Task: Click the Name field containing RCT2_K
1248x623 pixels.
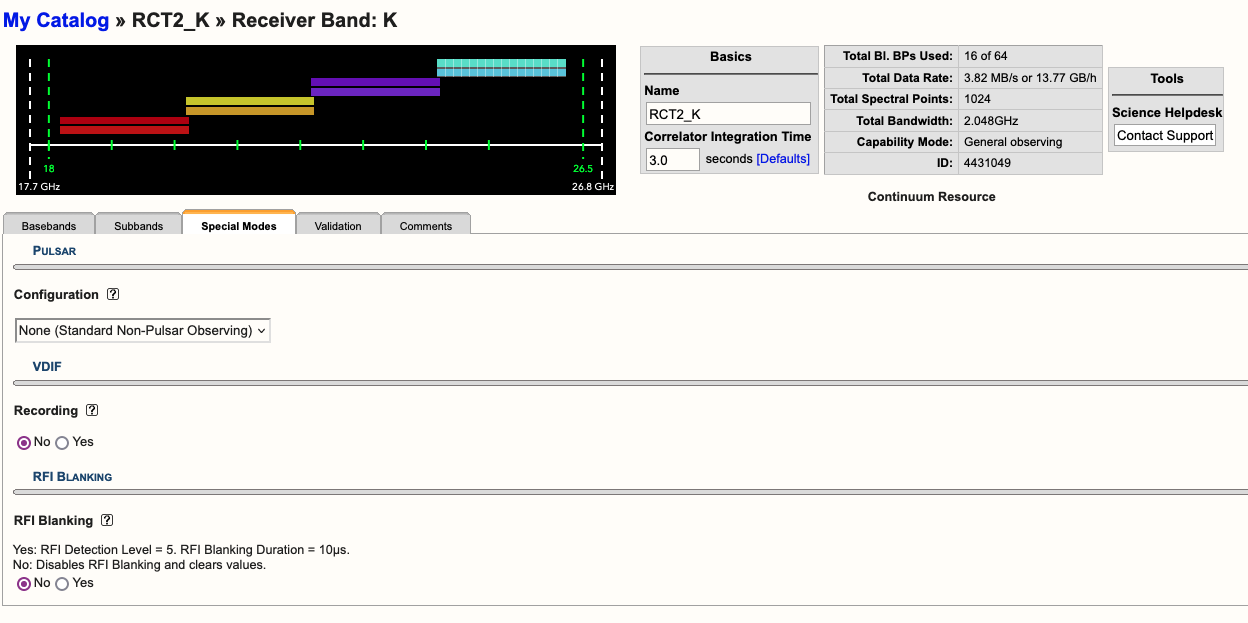Action: tap(727, 114)
